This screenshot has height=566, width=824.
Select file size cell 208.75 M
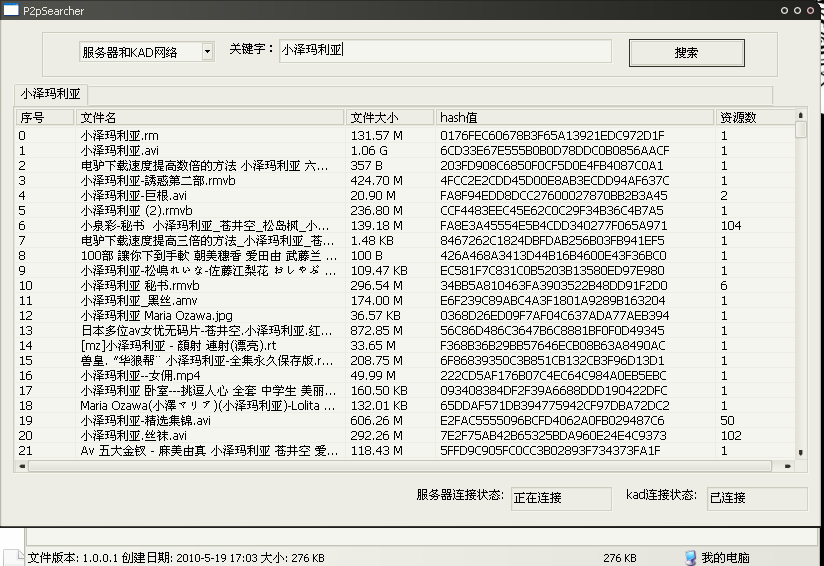tap(376, 361)
